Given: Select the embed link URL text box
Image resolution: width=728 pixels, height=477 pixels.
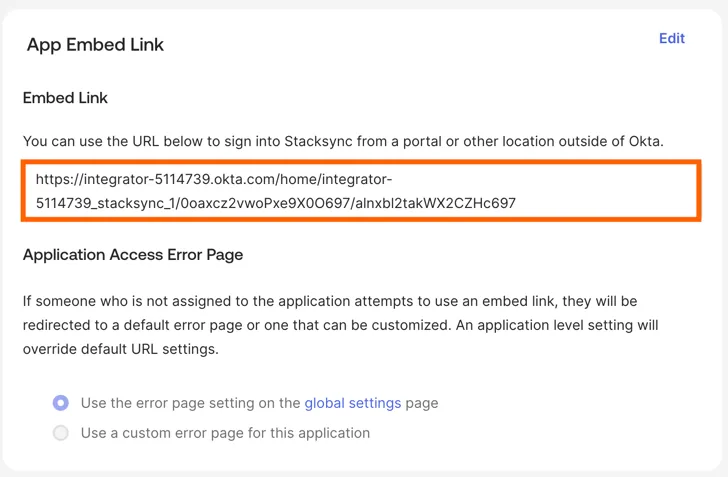Looking at the screenshot, I should 361,191.
